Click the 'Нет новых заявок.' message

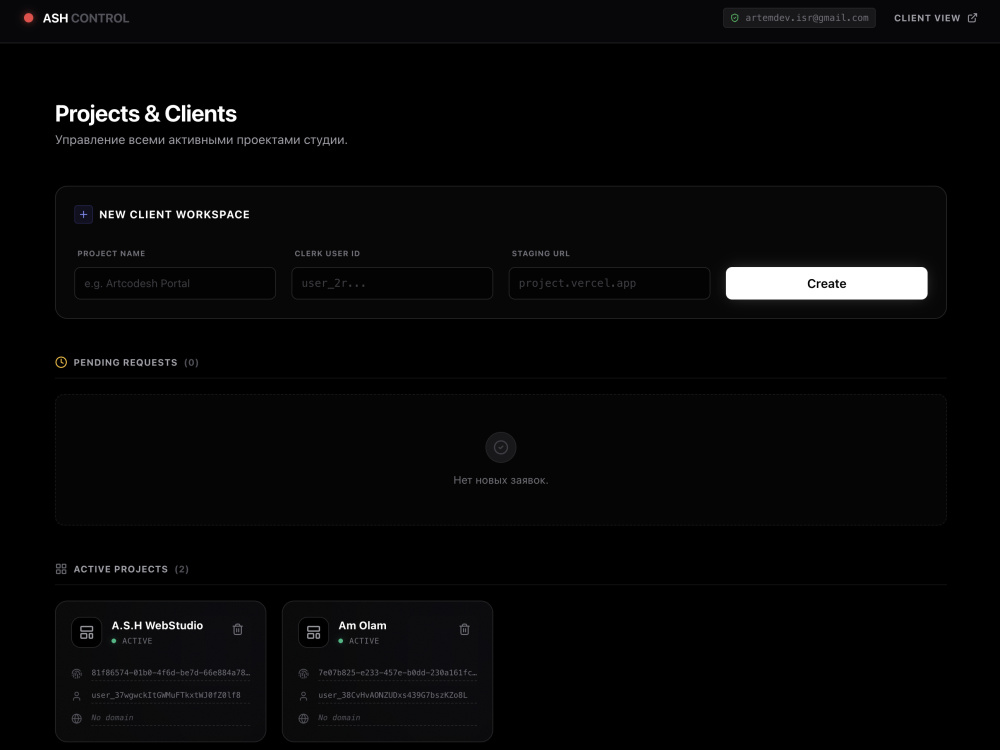pos(501,480)
